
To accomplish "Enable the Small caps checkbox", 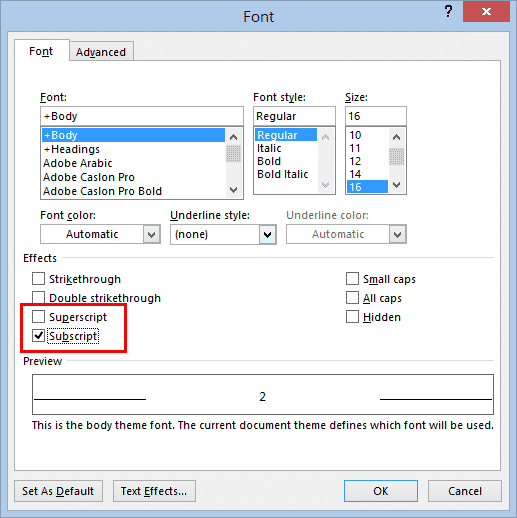I will 352,279.
